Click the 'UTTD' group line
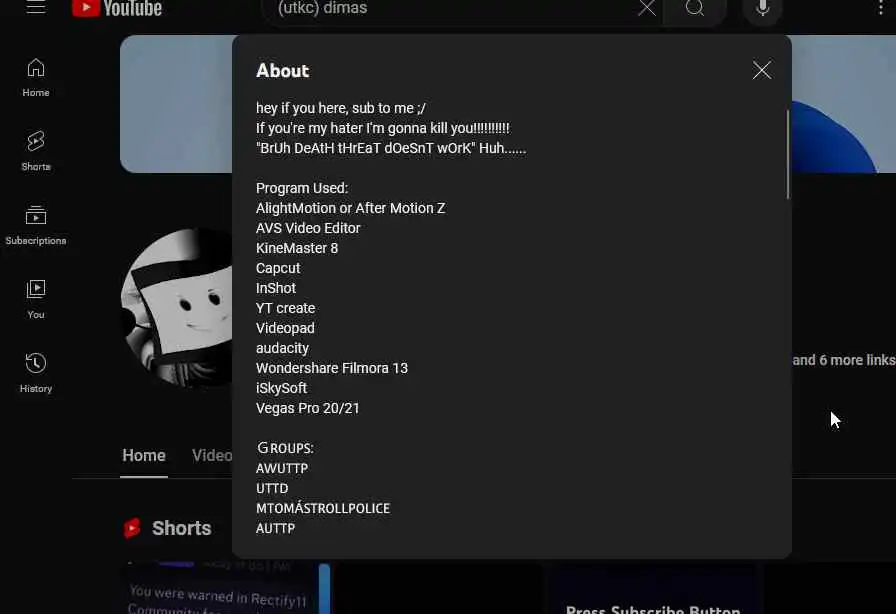Screen dimensions: 896x614 click(x=272, y=488)
